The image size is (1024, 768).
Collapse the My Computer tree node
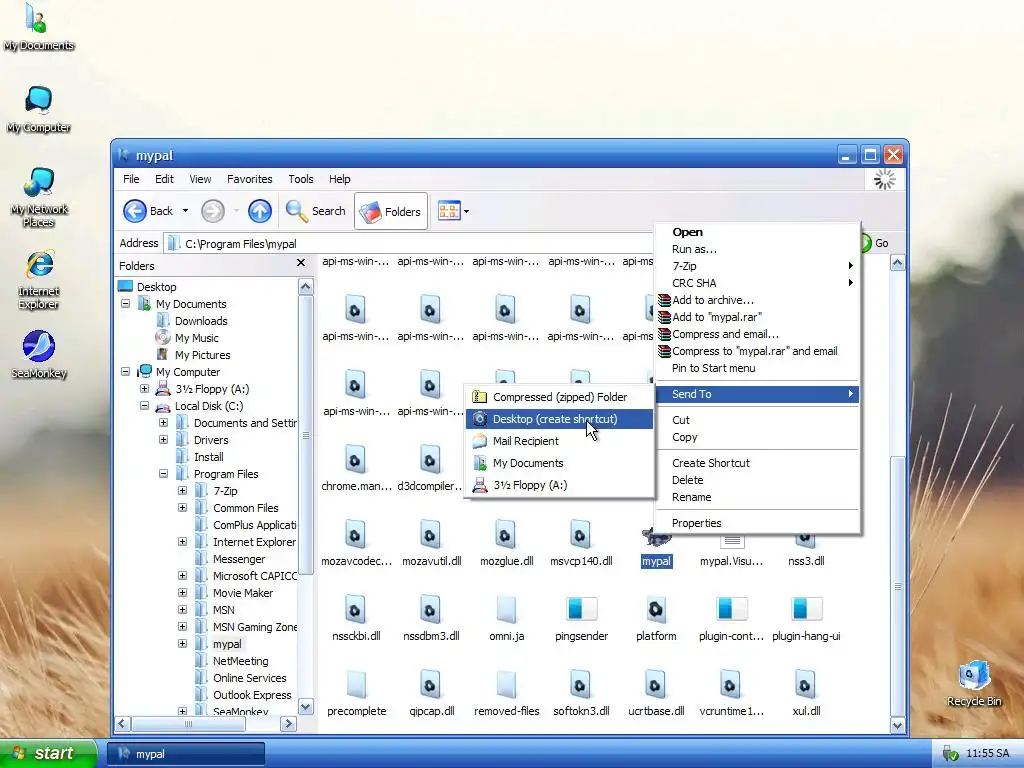(x=125, y=372)
